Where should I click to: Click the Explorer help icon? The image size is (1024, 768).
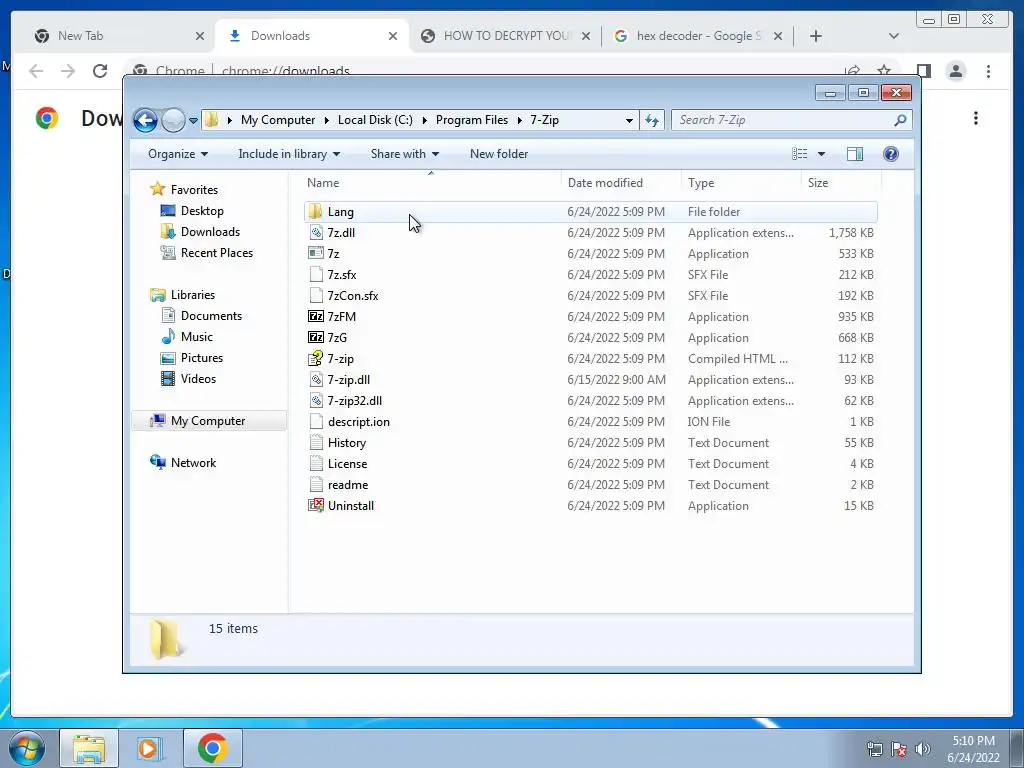click(x=891, y=154)
